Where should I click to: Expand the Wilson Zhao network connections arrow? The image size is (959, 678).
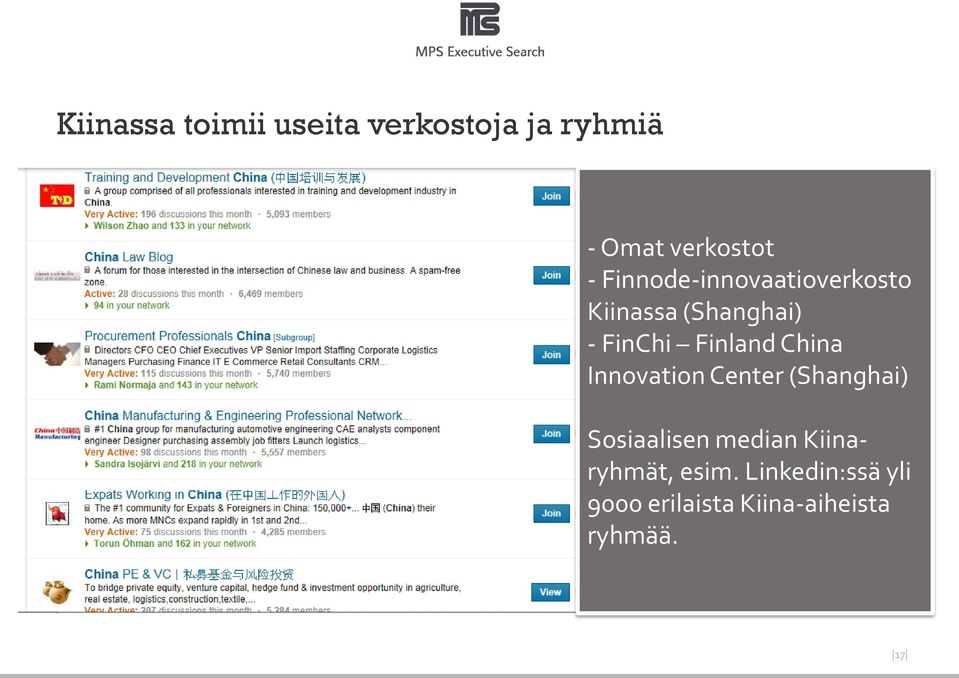point(87,226)
